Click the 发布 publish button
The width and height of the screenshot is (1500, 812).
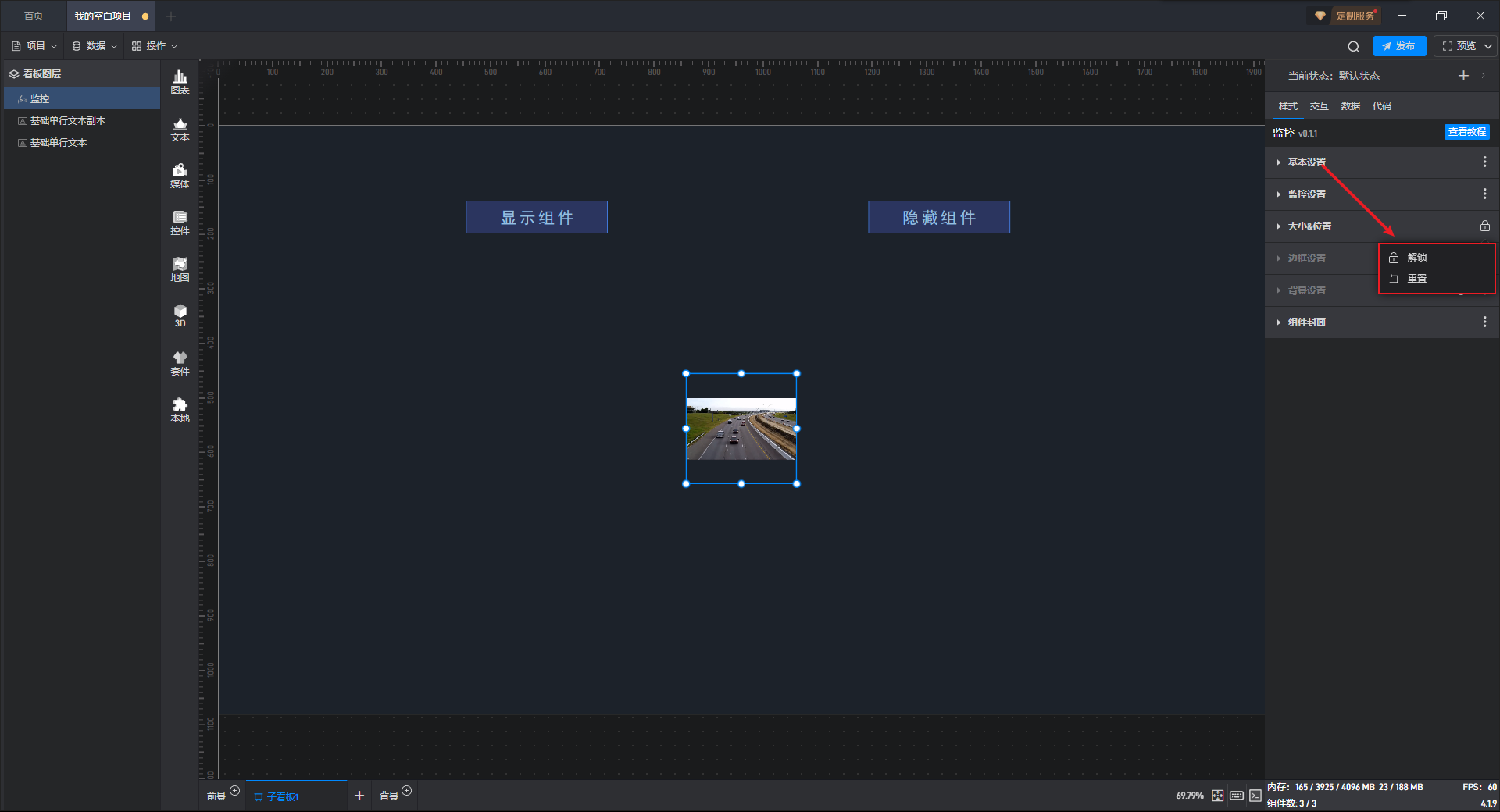click(x=1399, y=46)
